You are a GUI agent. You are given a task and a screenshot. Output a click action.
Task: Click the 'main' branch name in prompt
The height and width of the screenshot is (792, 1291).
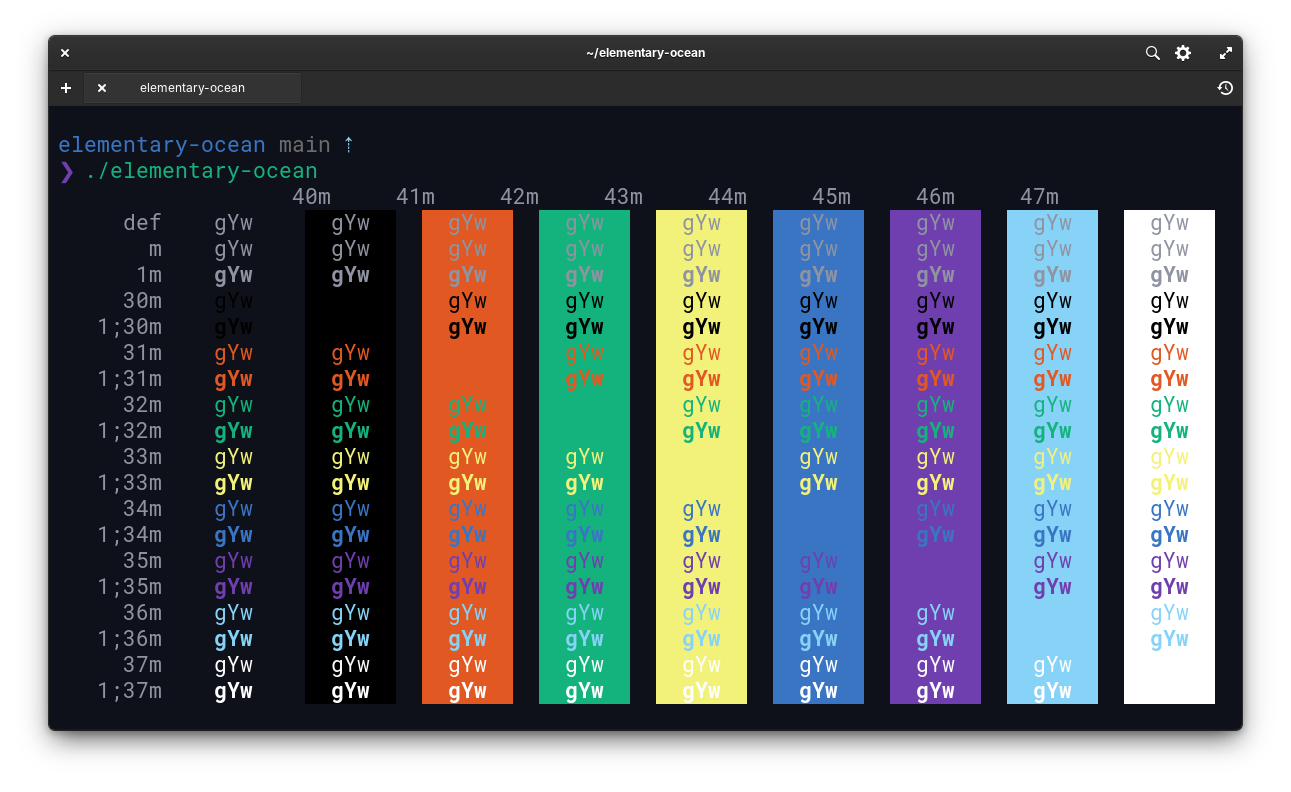[305, 145]
